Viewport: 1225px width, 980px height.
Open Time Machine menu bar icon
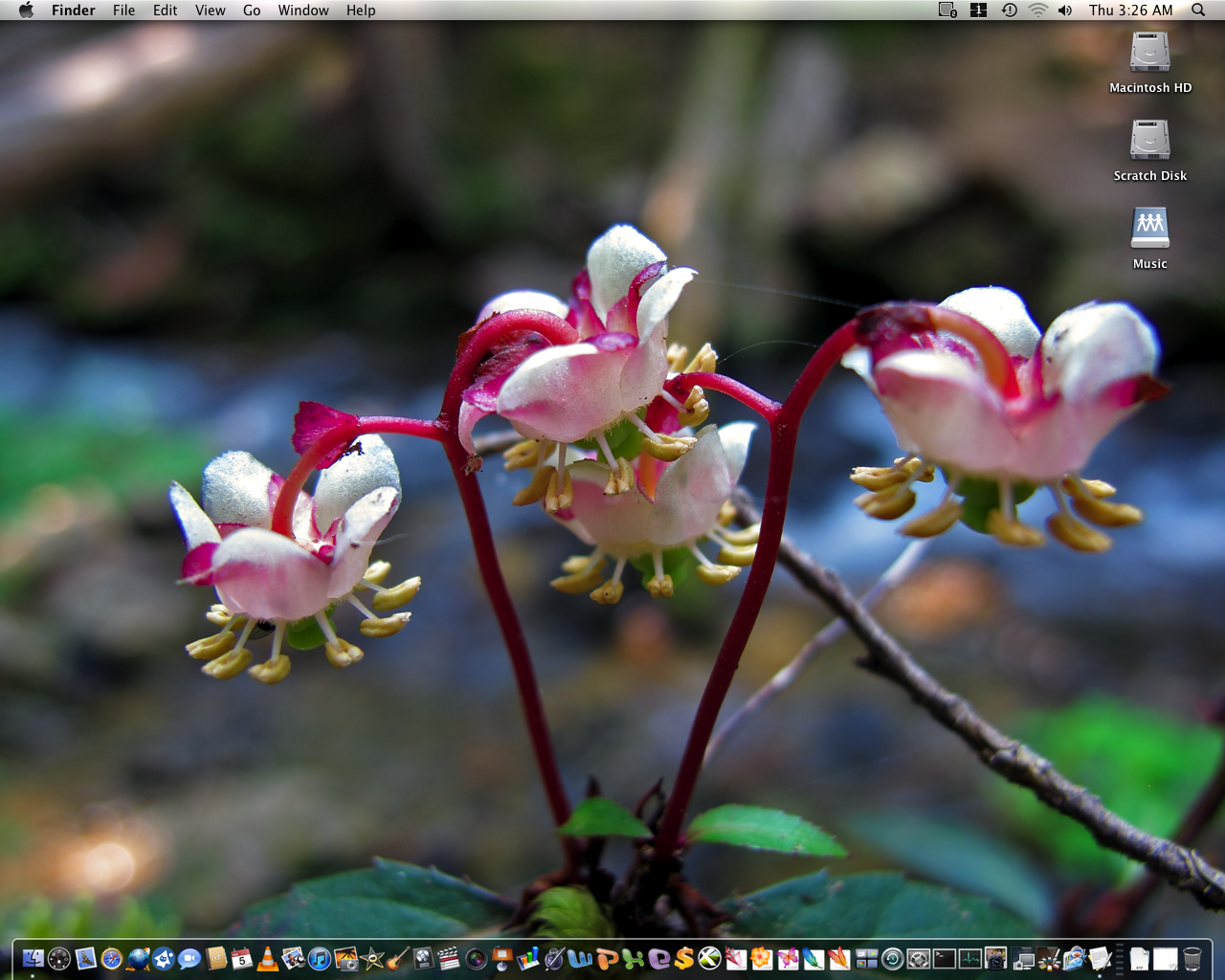tap(1010, 10)
